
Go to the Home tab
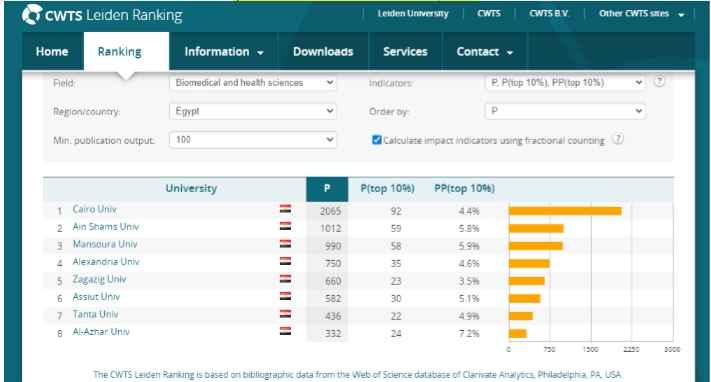coord(52,52)
